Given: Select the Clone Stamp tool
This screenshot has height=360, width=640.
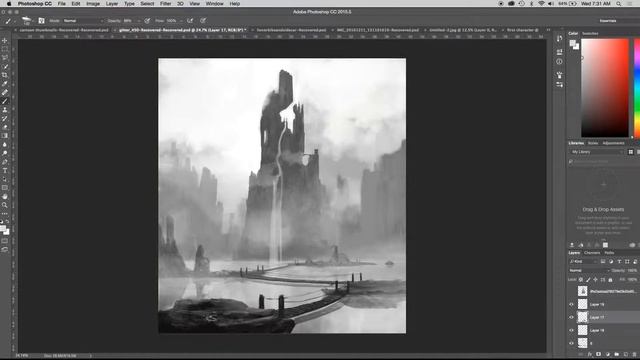Looking at the screenshot, I should pyautogui.click(x=5, y=110).
